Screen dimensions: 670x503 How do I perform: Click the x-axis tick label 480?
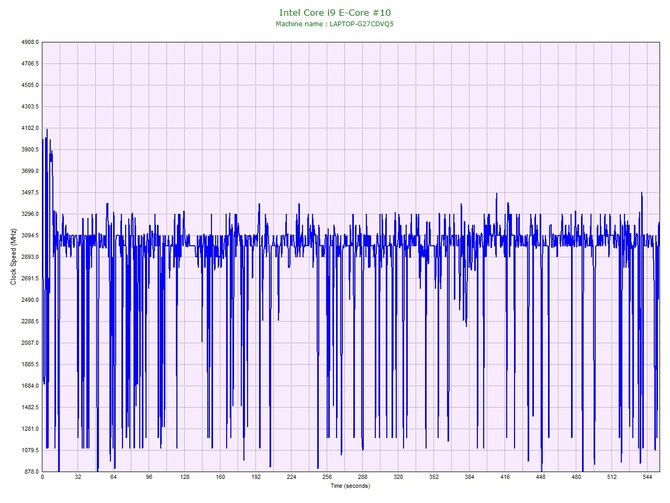576,477
